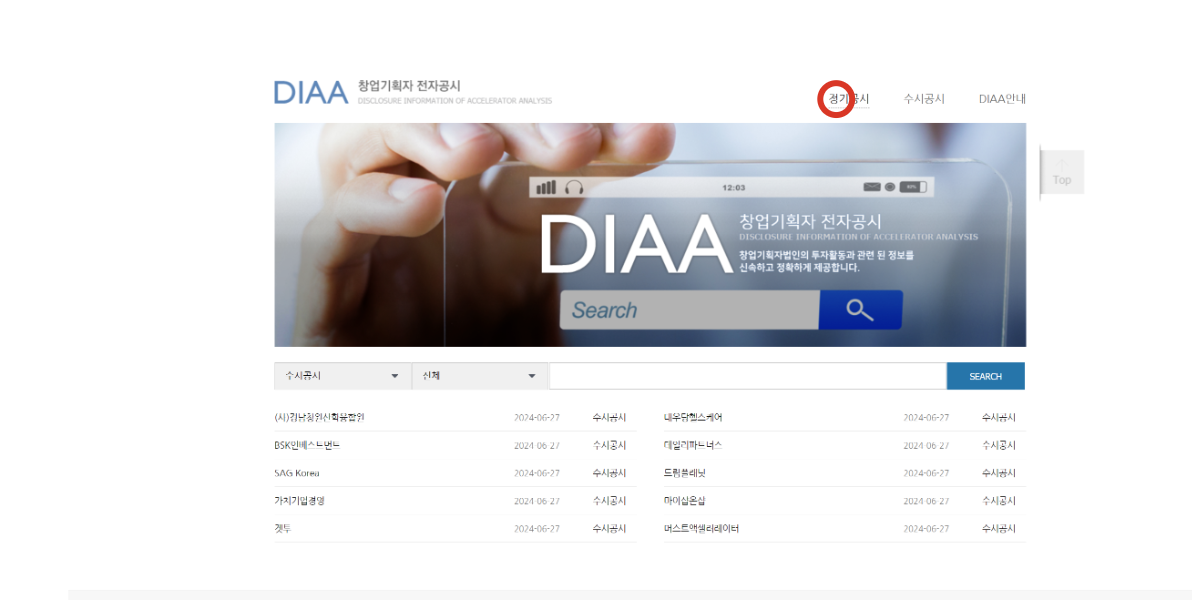
Task: Click the 2024-06-27 date in 머스트액셀러레이터 row
Action: coord(926,529)
